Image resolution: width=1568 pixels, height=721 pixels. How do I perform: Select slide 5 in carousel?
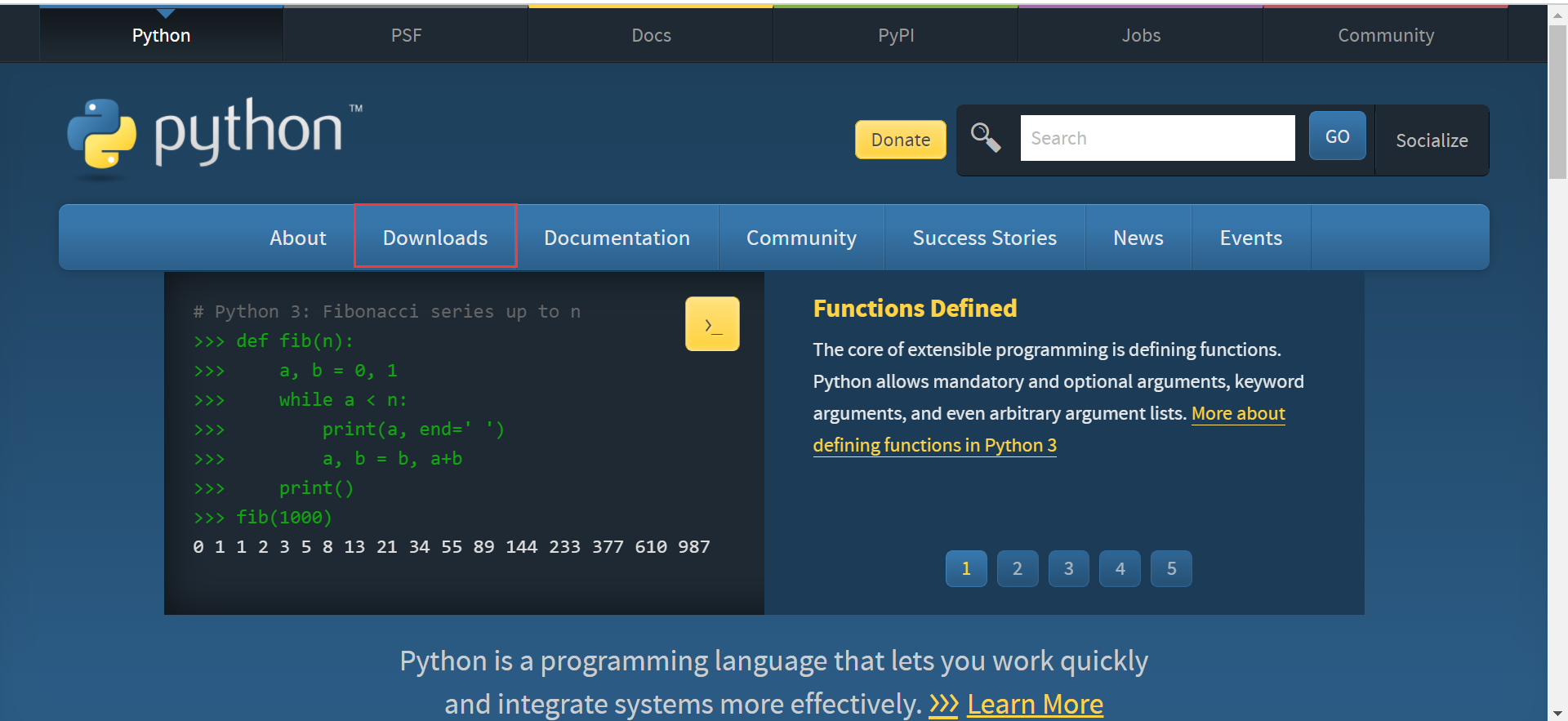tap(1172, 568)
